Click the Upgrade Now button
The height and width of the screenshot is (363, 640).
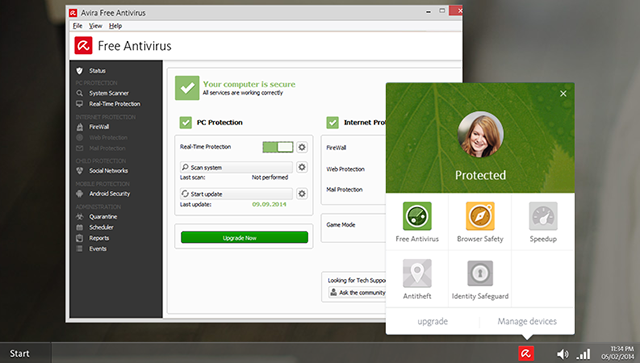point(244,237)
